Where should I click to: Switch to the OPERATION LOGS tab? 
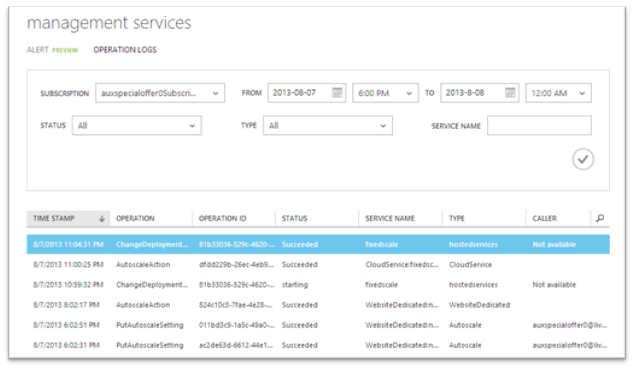coord(125,50)
